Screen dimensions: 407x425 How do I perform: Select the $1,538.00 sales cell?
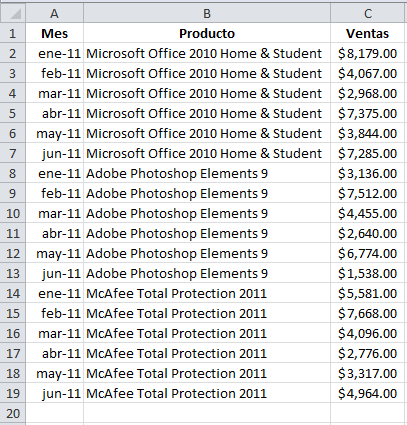pyautogui.click(x=368, y=273)
